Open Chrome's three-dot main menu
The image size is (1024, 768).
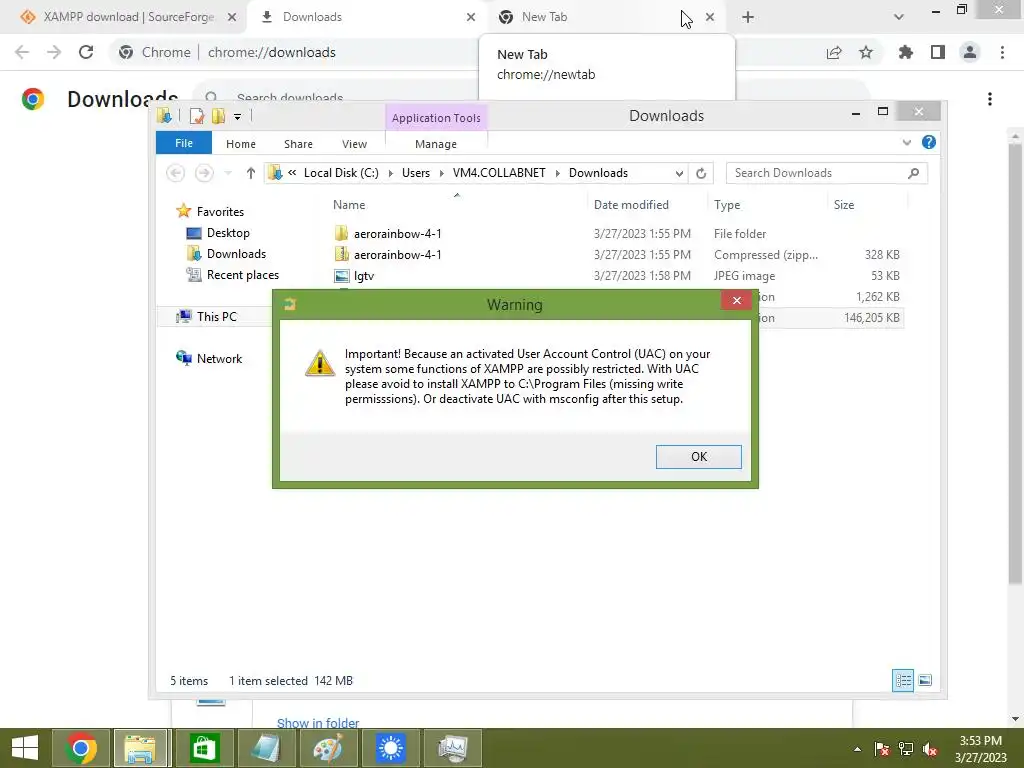pyautogui.click(x=1002, y=52)
